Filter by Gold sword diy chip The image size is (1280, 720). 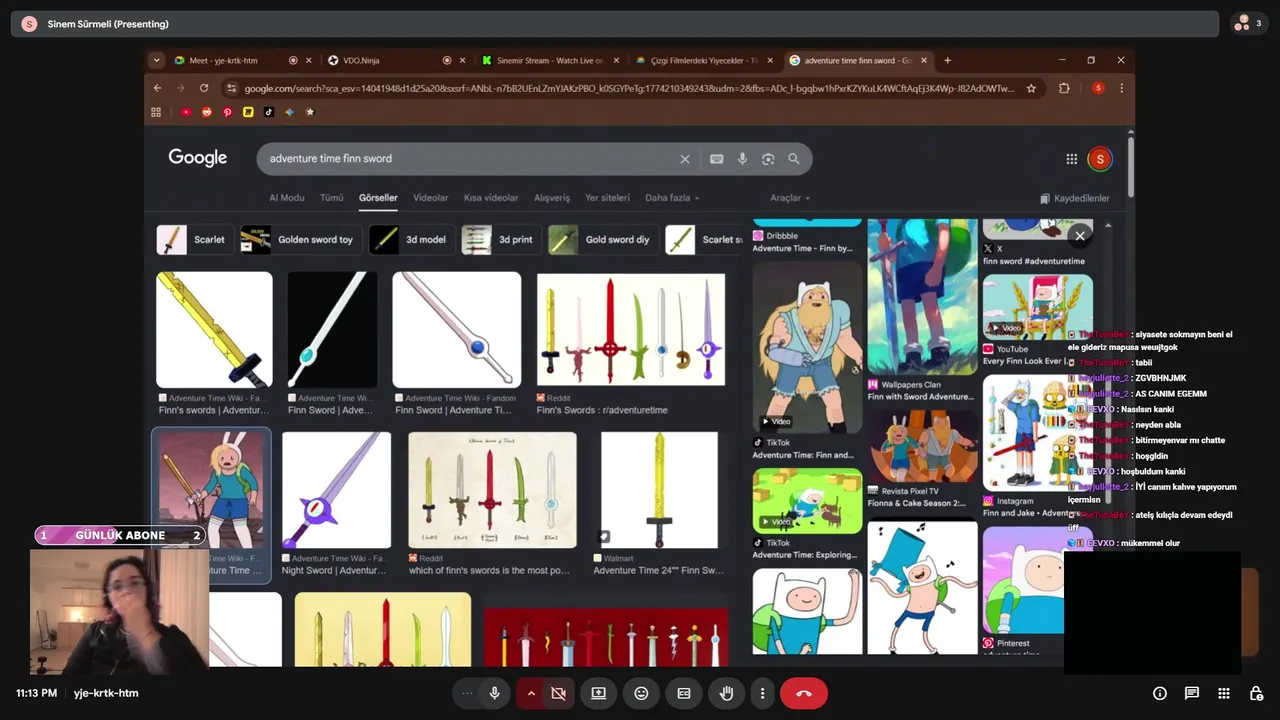(x=603, y=240)
